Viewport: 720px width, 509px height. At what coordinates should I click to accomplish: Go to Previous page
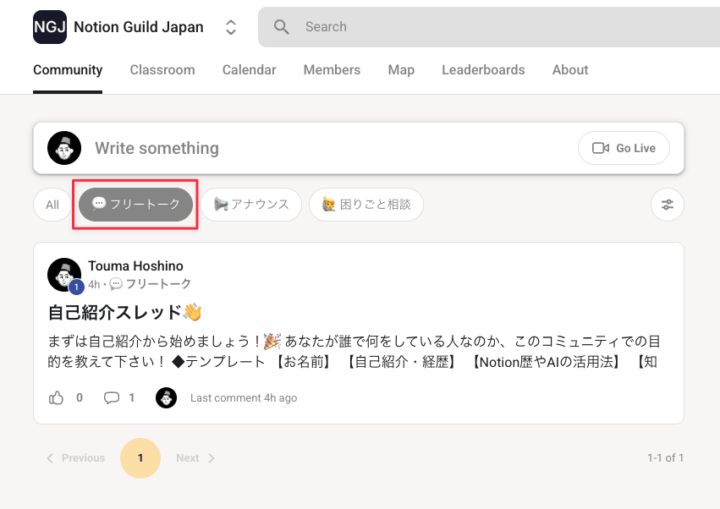pyautogui.click(x=76, y=458)
